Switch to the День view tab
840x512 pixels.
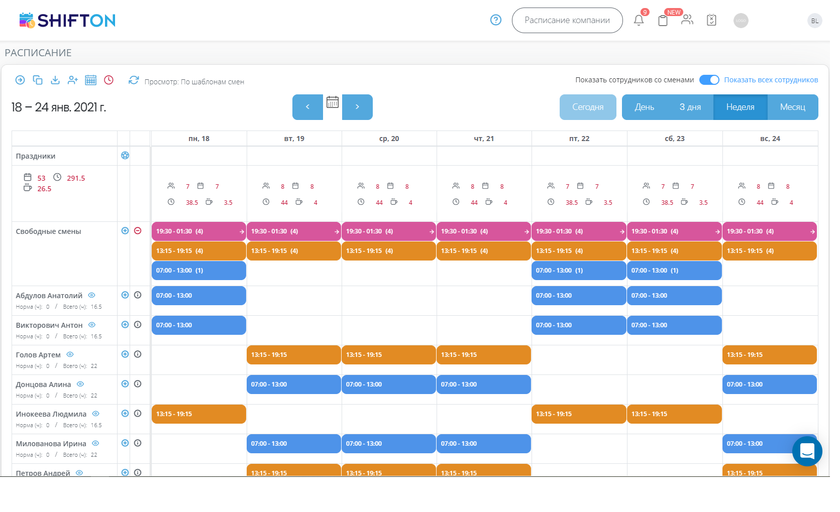[644, 107]
